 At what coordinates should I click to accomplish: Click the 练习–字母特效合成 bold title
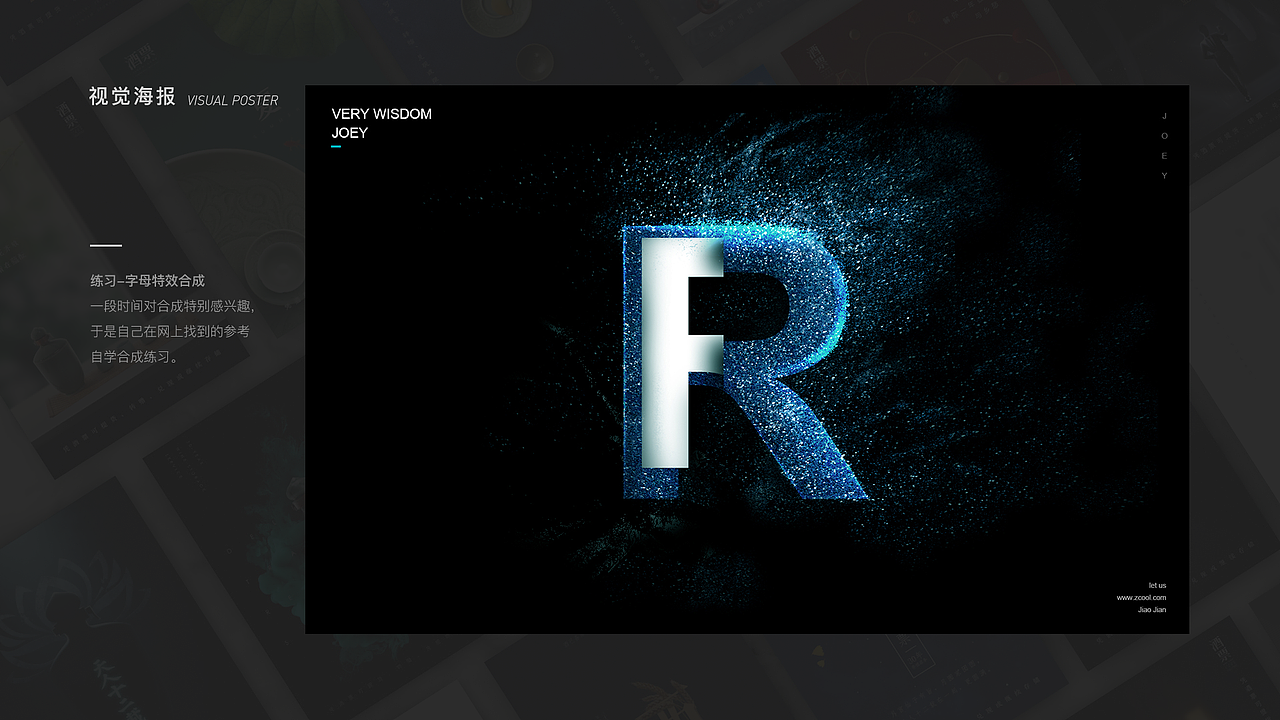148,281
